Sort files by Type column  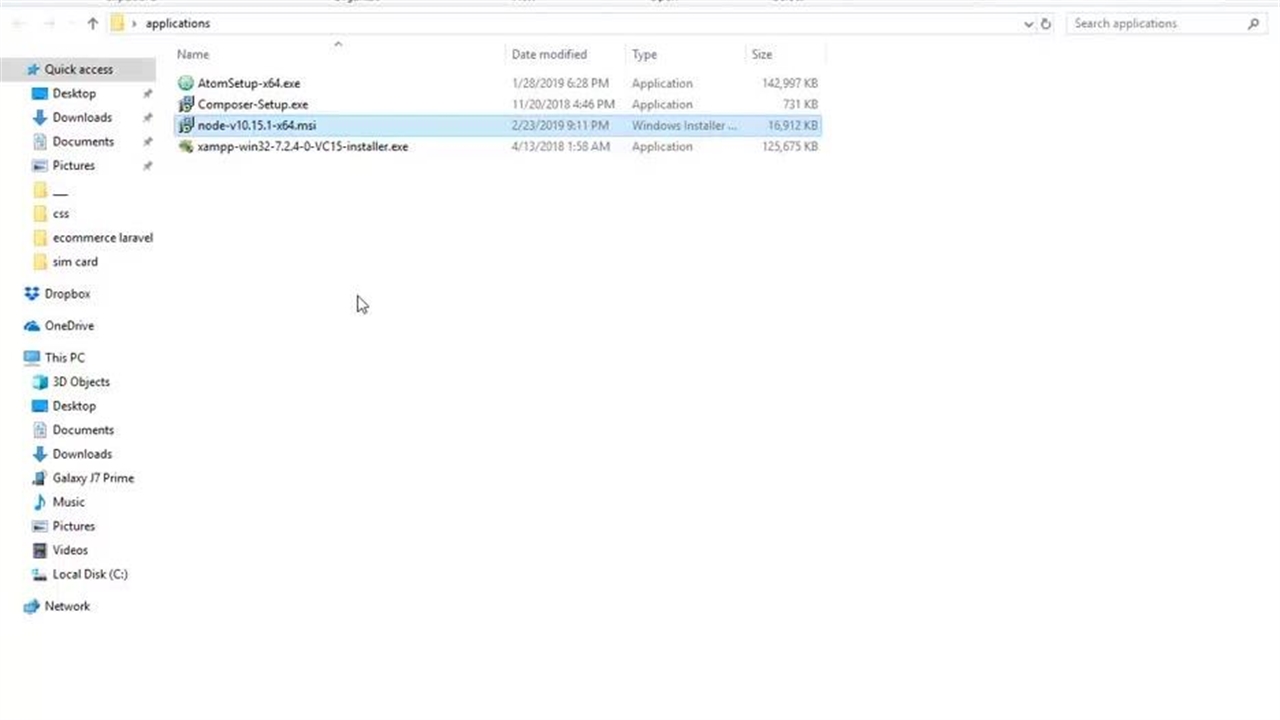(644, 54)
